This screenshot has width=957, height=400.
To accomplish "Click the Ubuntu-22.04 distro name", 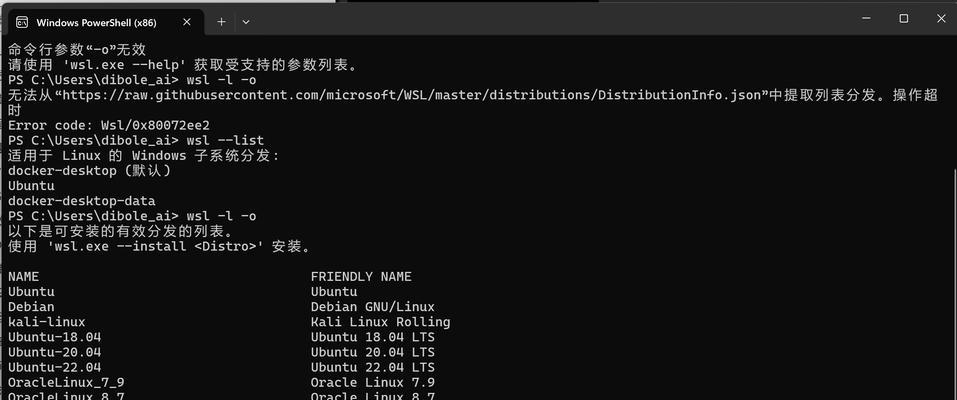I will coord(55,368).
